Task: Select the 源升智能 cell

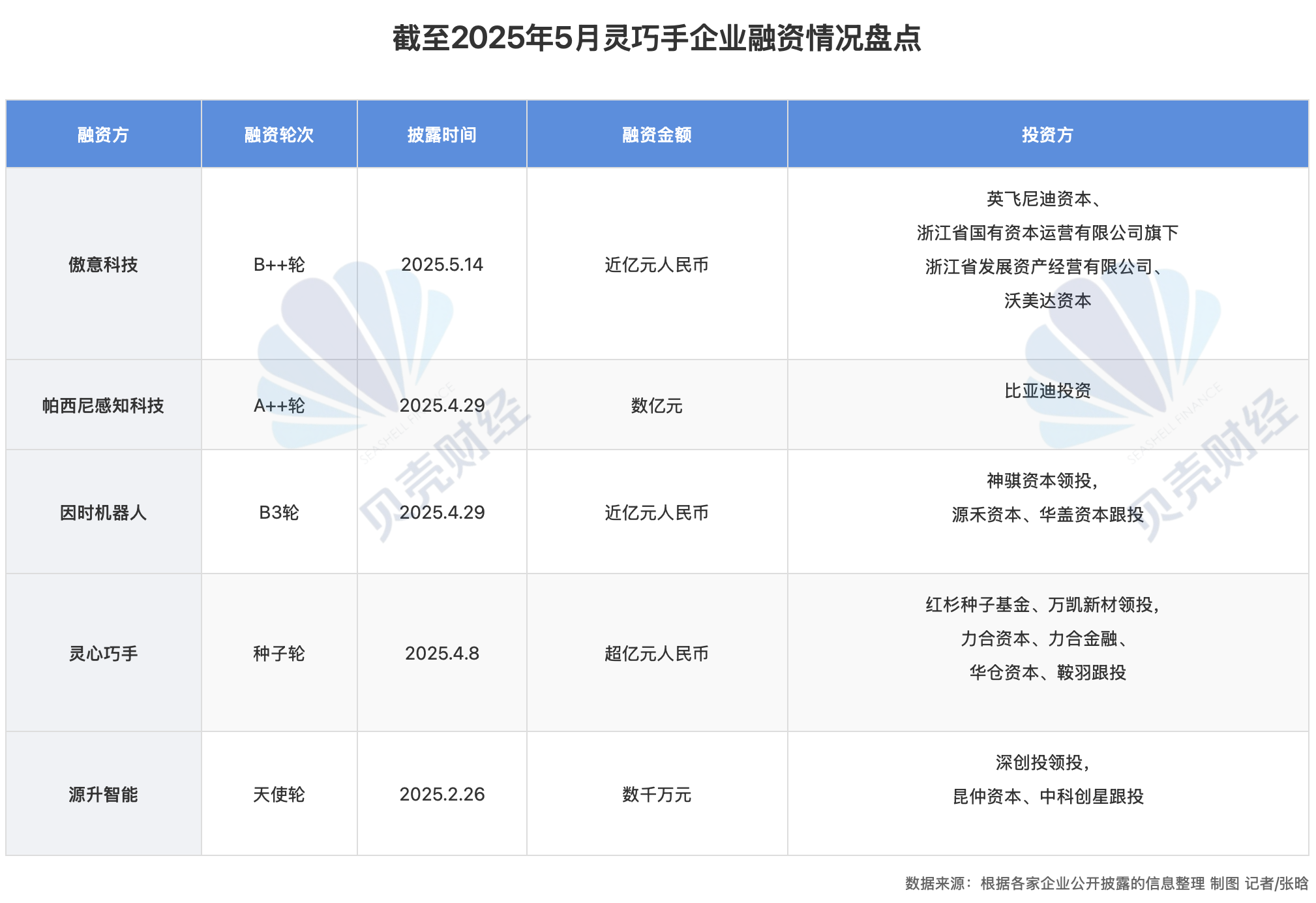Action: pyautogui.click(x=103, y=794)
